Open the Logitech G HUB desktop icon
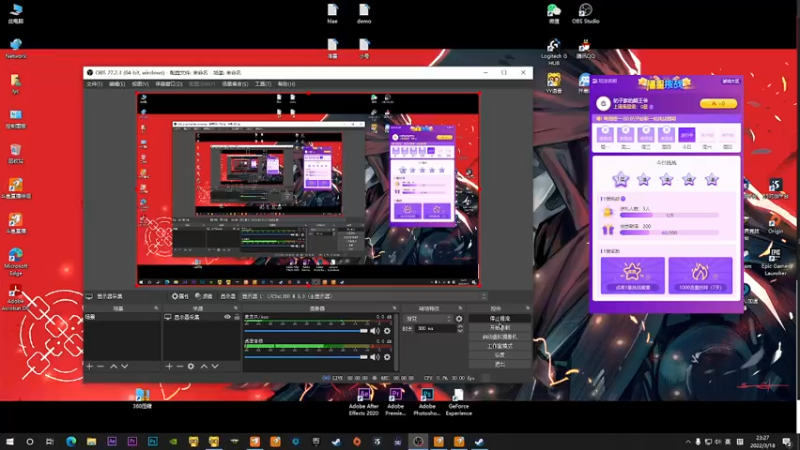Viewport: 800px width, 450px height. [554, 53]
